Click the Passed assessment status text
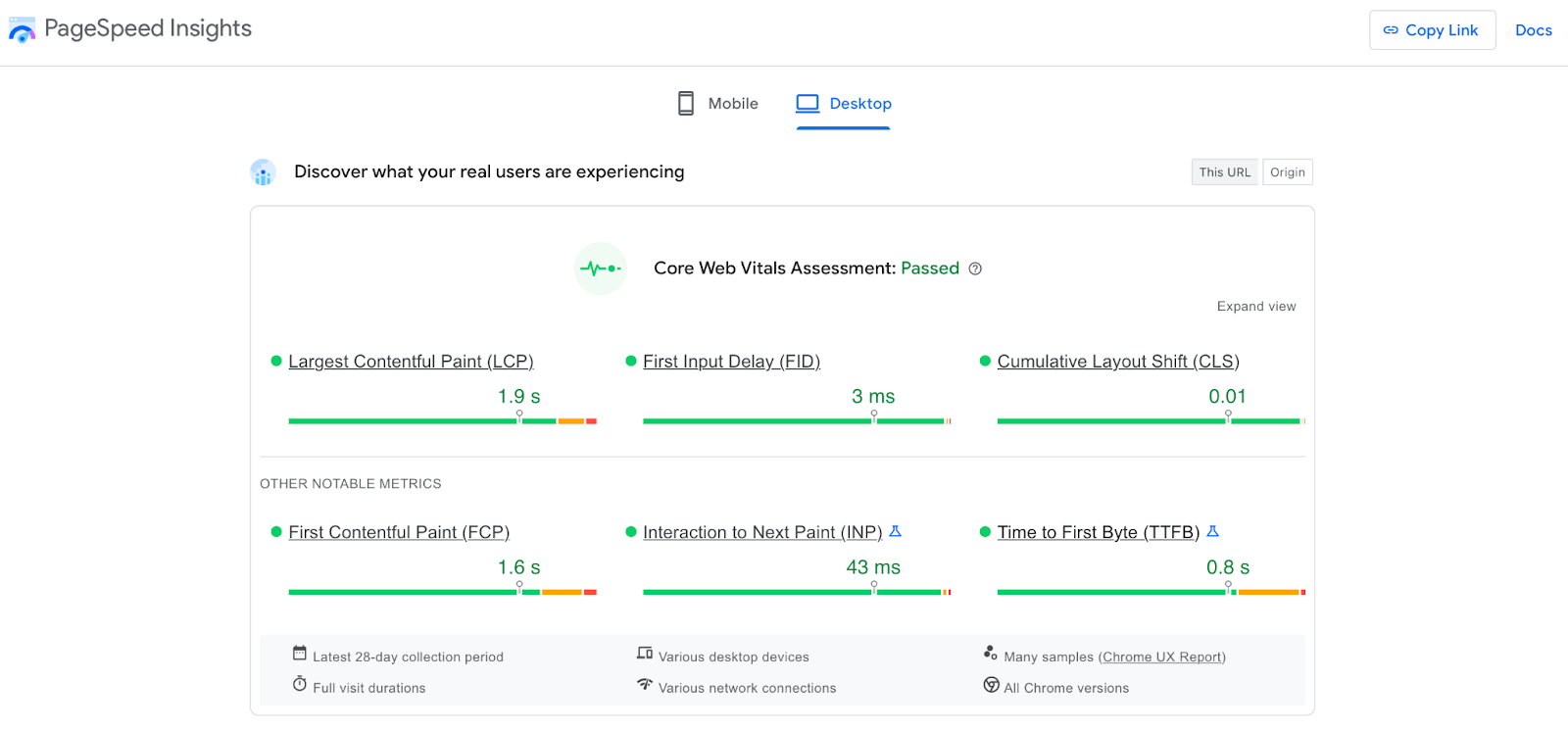The image size is (1568, 731). pyautogui.click(x=930, y=268)
